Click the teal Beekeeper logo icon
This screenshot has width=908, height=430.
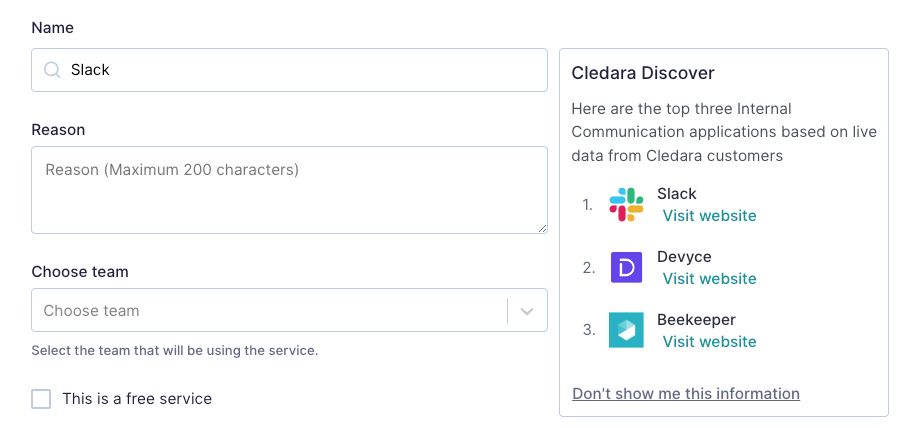(626, 330)
